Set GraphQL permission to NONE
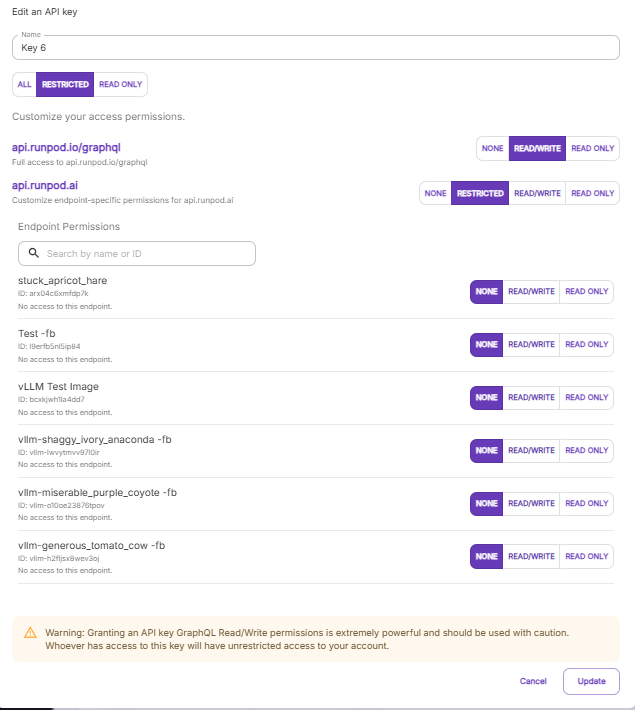This screenshot has width=635, height=710. pos(493,148)
